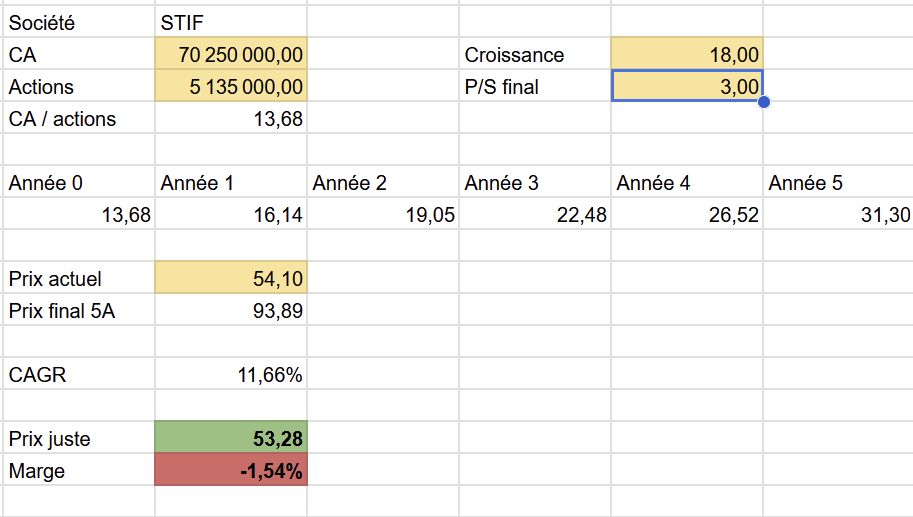Image resolution: width=913 pixels, height=517 pixels.
Task: Click the Prix juste label cell
Action: click(x=79, y=438)
